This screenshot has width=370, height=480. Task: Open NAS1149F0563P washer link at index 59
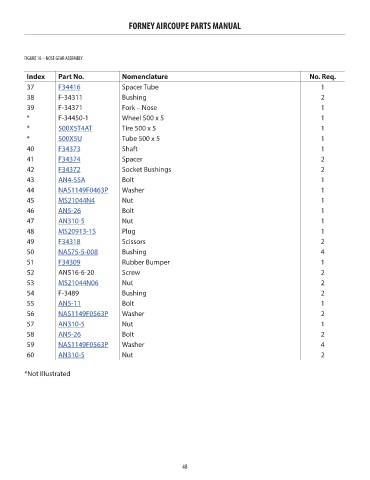(83, 345)
